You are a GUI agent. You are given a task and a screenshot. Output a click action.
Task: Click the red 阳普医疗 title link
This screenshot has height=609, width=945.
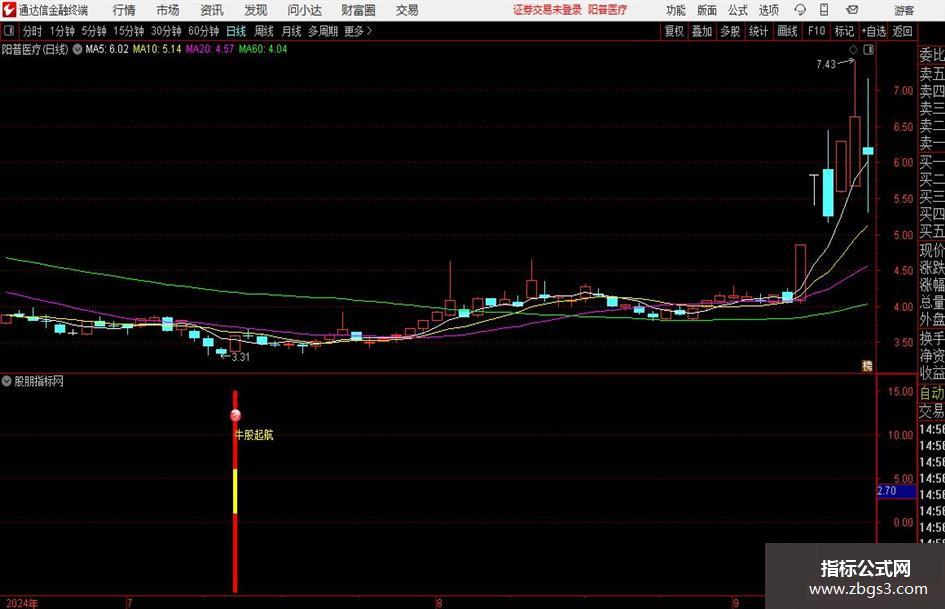click(608, 10)
